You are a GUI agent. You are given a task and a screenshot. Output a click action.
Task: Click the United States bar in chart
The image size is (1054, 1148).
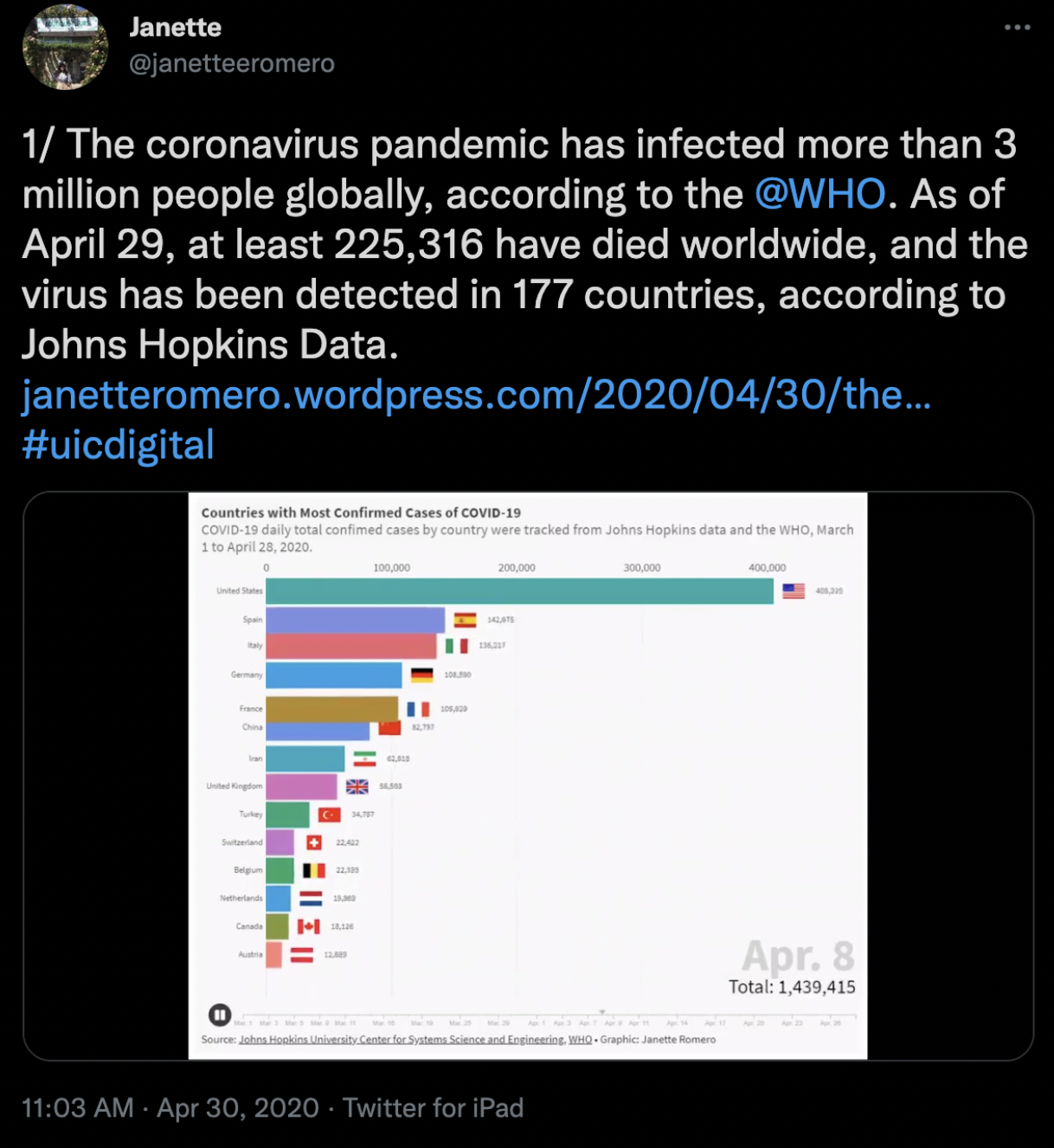coord(519,591)
